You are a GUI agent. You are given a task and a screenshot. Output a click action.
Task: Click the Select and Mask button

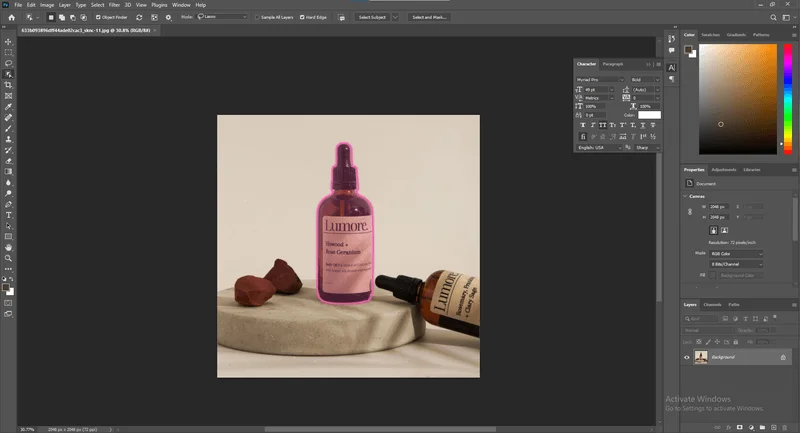pyautogui.click(x=429, y=17)
